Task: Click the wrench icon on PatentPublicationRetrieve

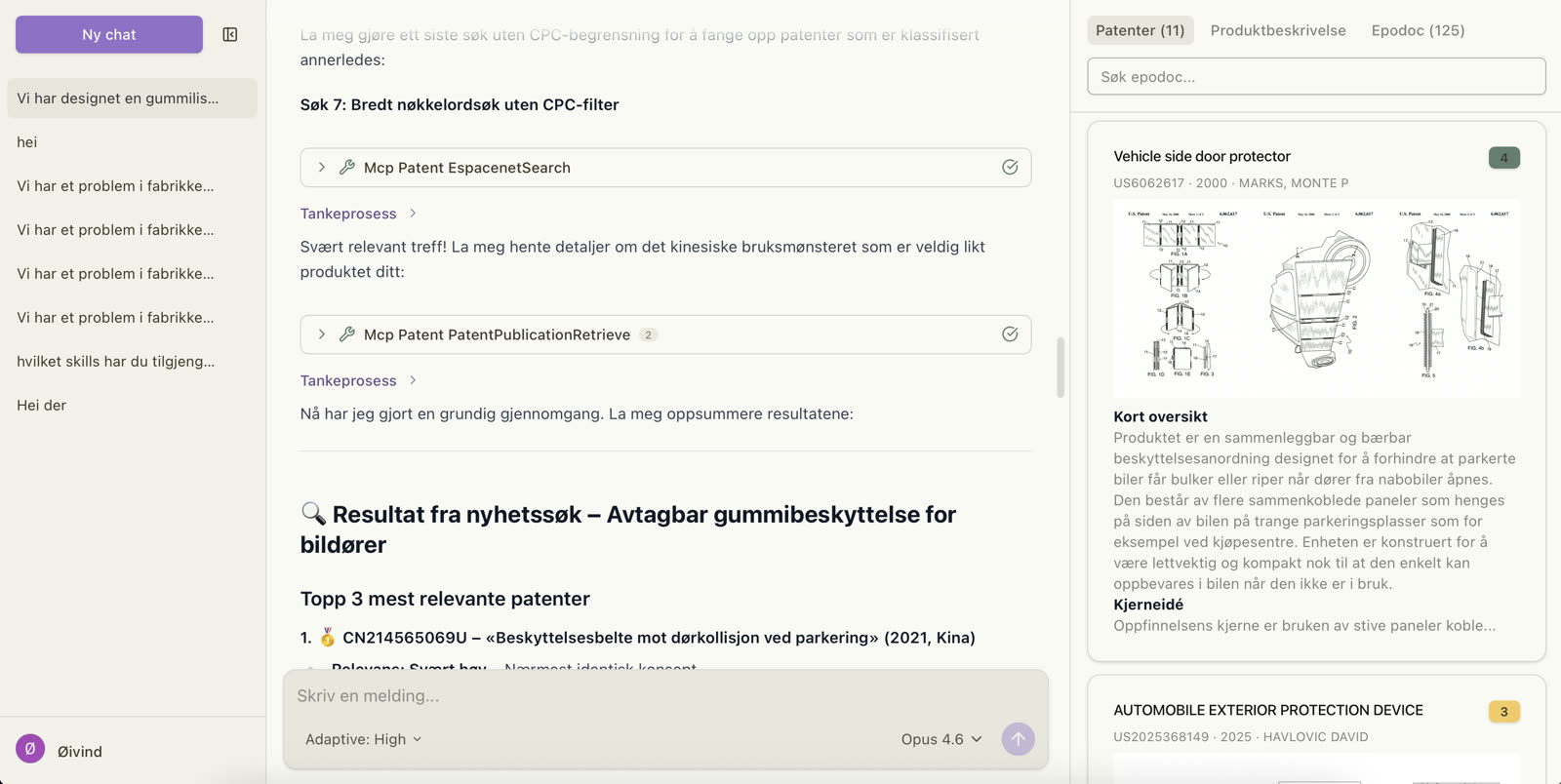Action: click(x=346, y=334)
